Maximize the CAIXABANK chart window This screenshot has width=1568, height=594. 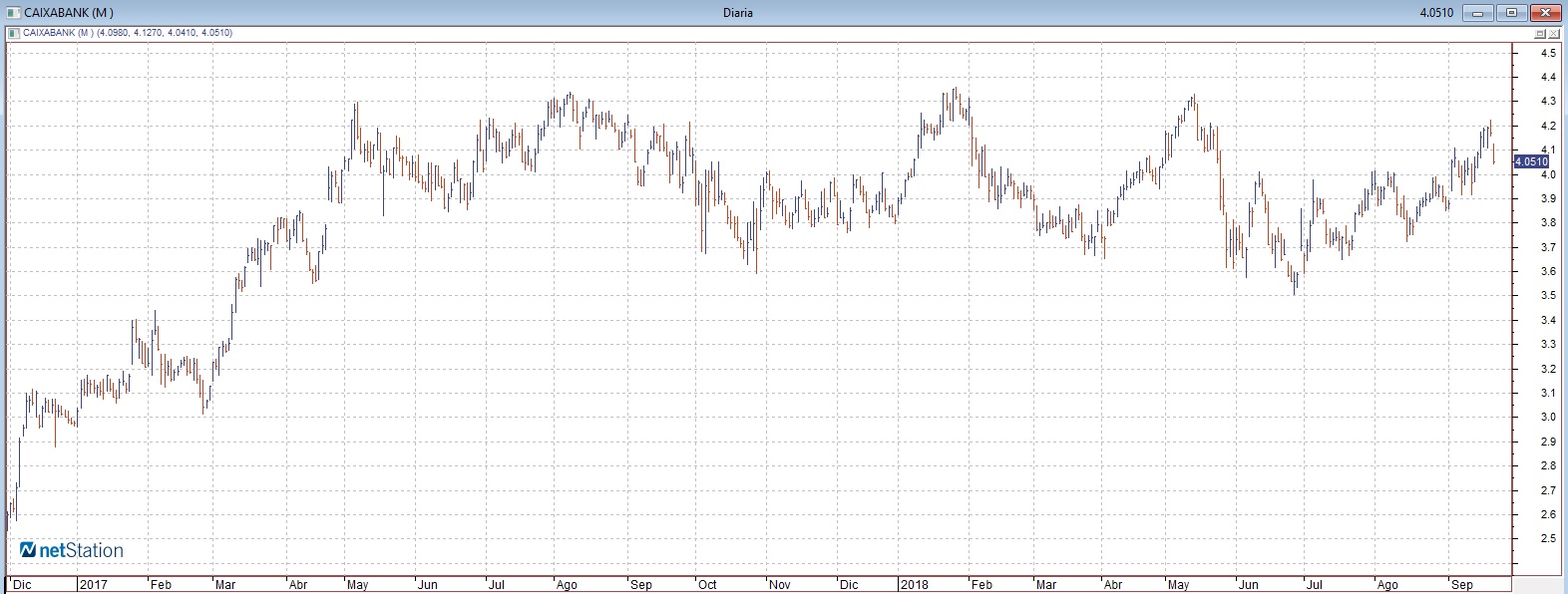click(x=1511, y=13)
